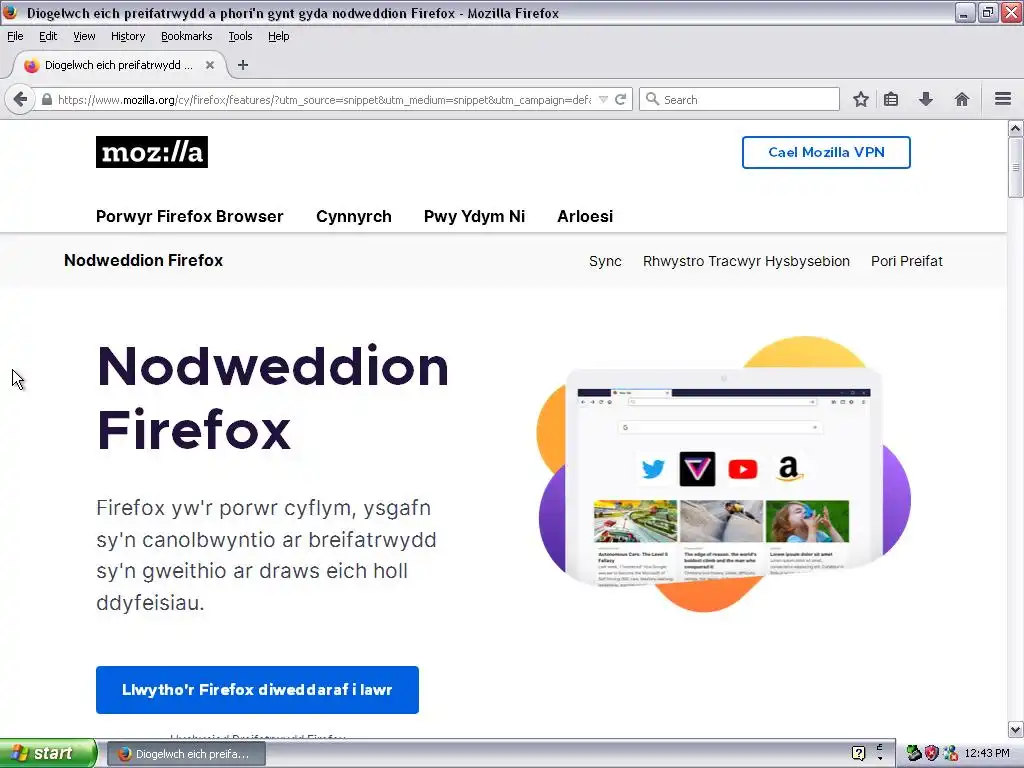Select the Firefox taskbar button

[x=186, y=754]
